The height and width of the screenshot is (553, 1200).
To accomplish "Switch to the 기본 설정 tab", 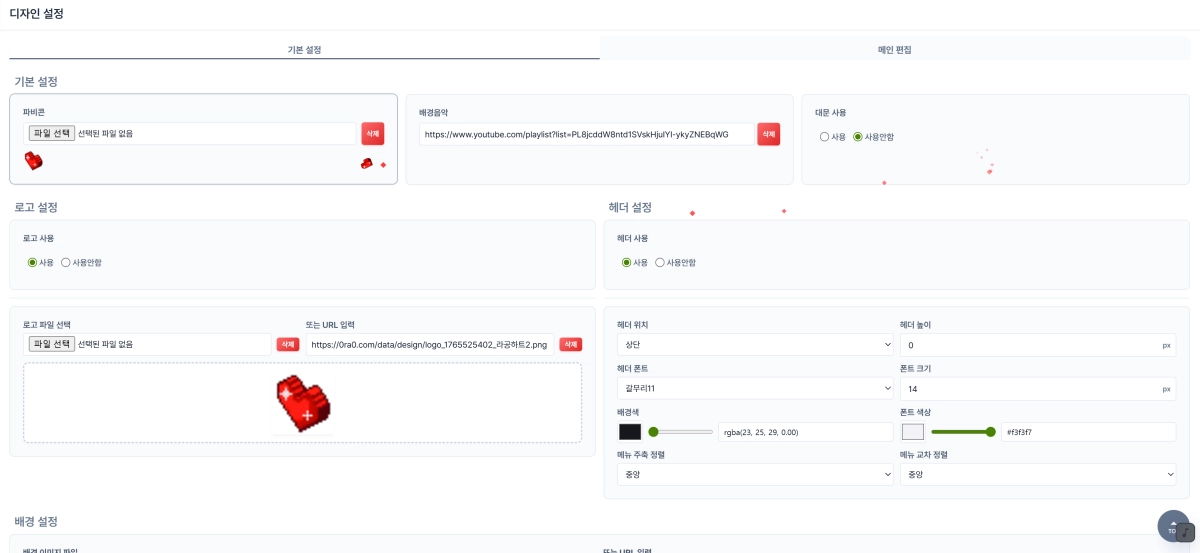I will click(304, 49).
